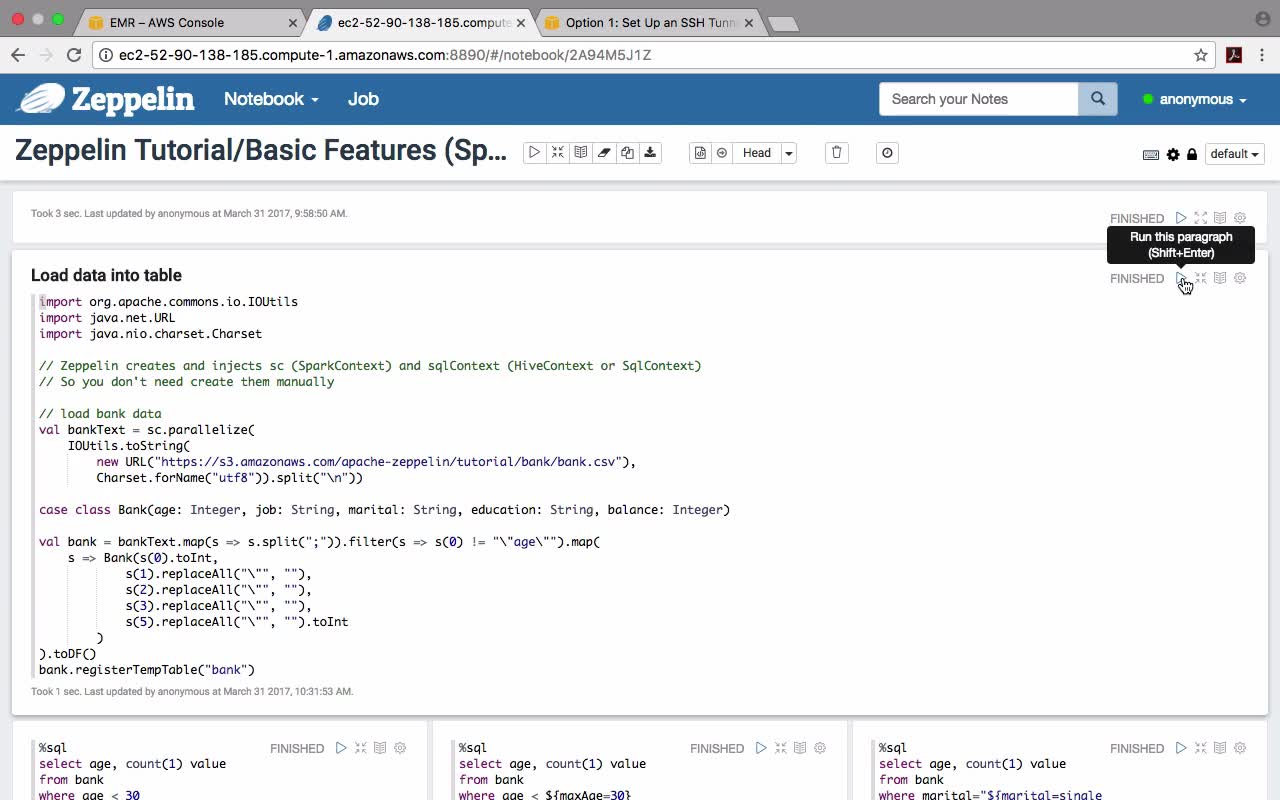This screenshot has width=1280, height=800.
Task: Open the default view mode dropdown
Action: pyautogui.click(x=1235, y=154)
